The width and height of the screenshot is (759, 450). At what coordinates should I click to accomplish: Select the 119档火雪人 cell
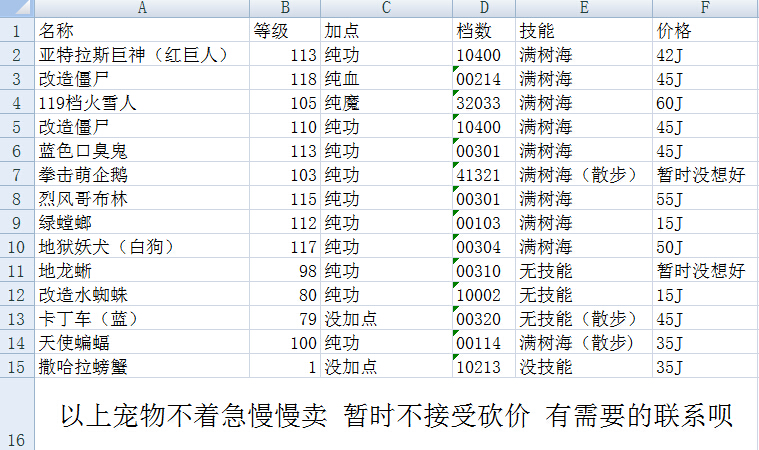click(142, 102)
